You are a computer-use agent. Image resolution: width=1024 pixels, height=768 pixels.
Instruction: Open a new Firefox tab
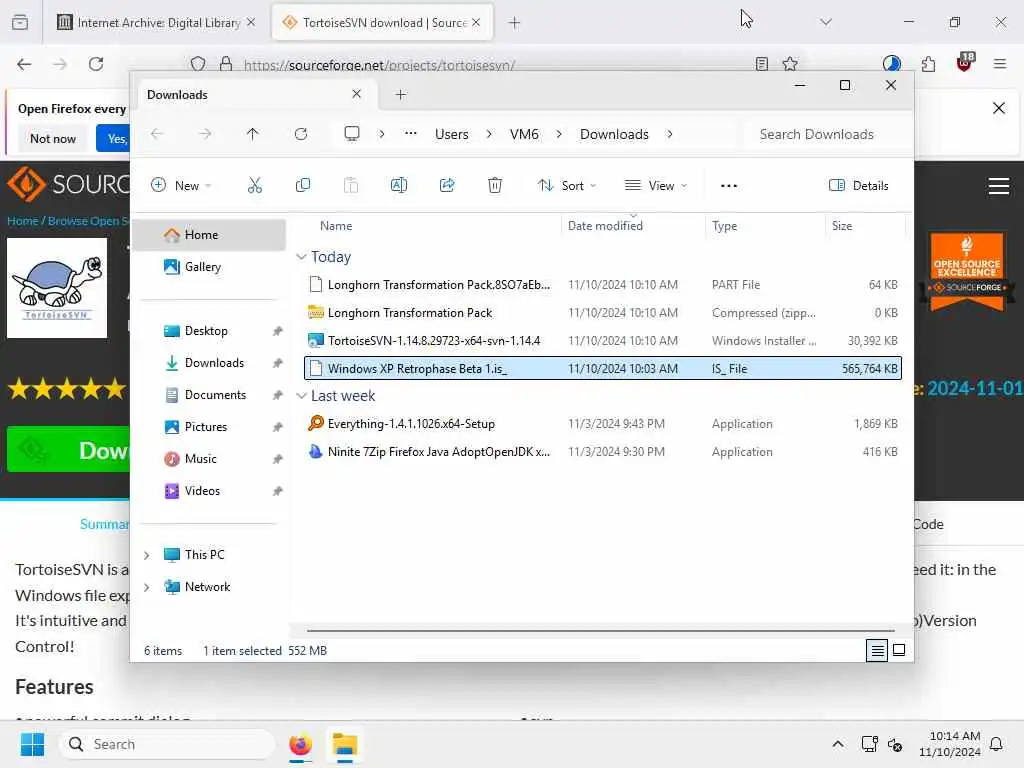pos(515,23)
